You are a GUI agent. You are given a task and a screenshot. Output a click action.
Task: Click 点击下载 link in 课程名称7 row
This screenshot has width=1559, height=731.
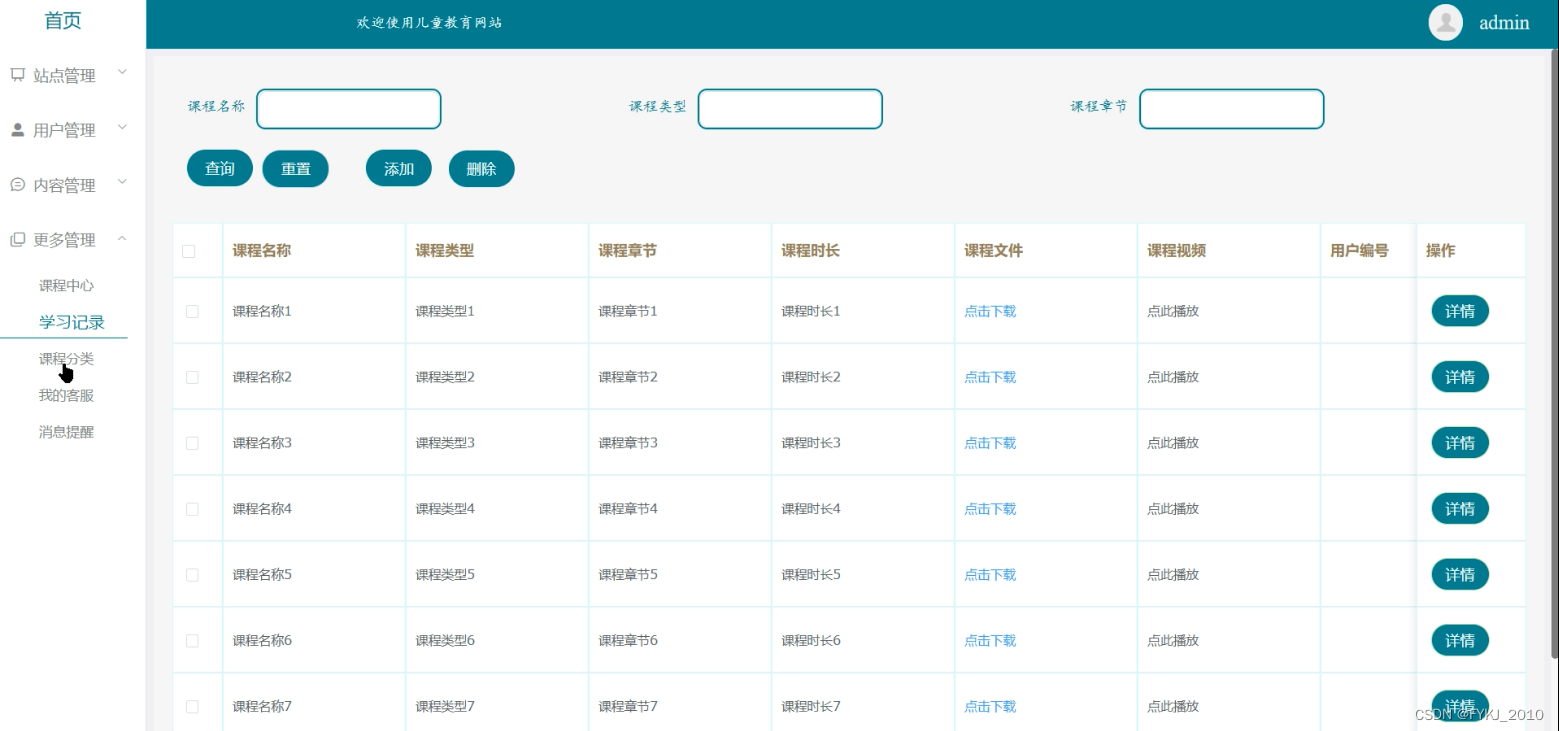click(990, 707)
